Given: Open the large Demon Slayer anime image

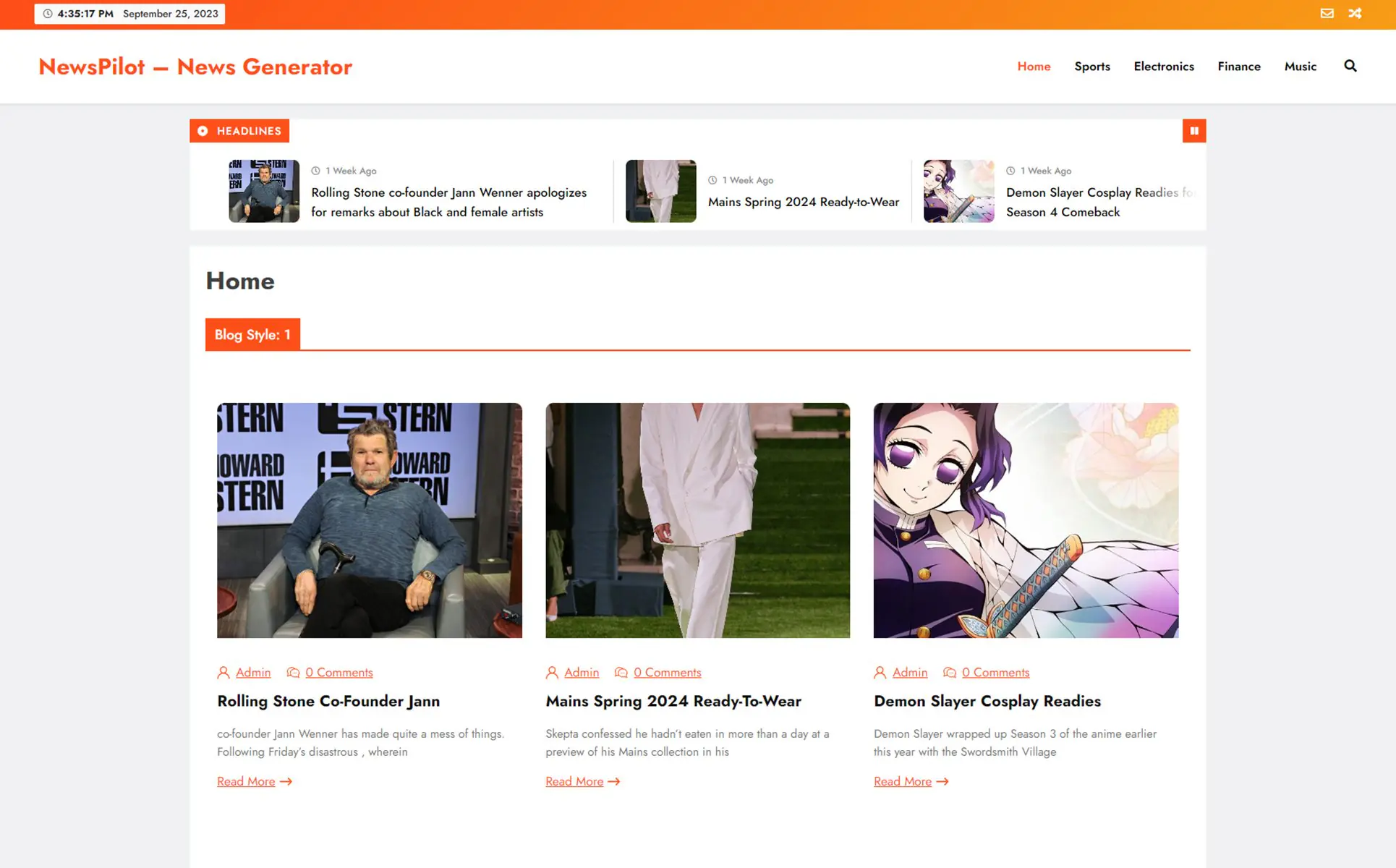Looking at the screenshot, I should [1026, 520].
